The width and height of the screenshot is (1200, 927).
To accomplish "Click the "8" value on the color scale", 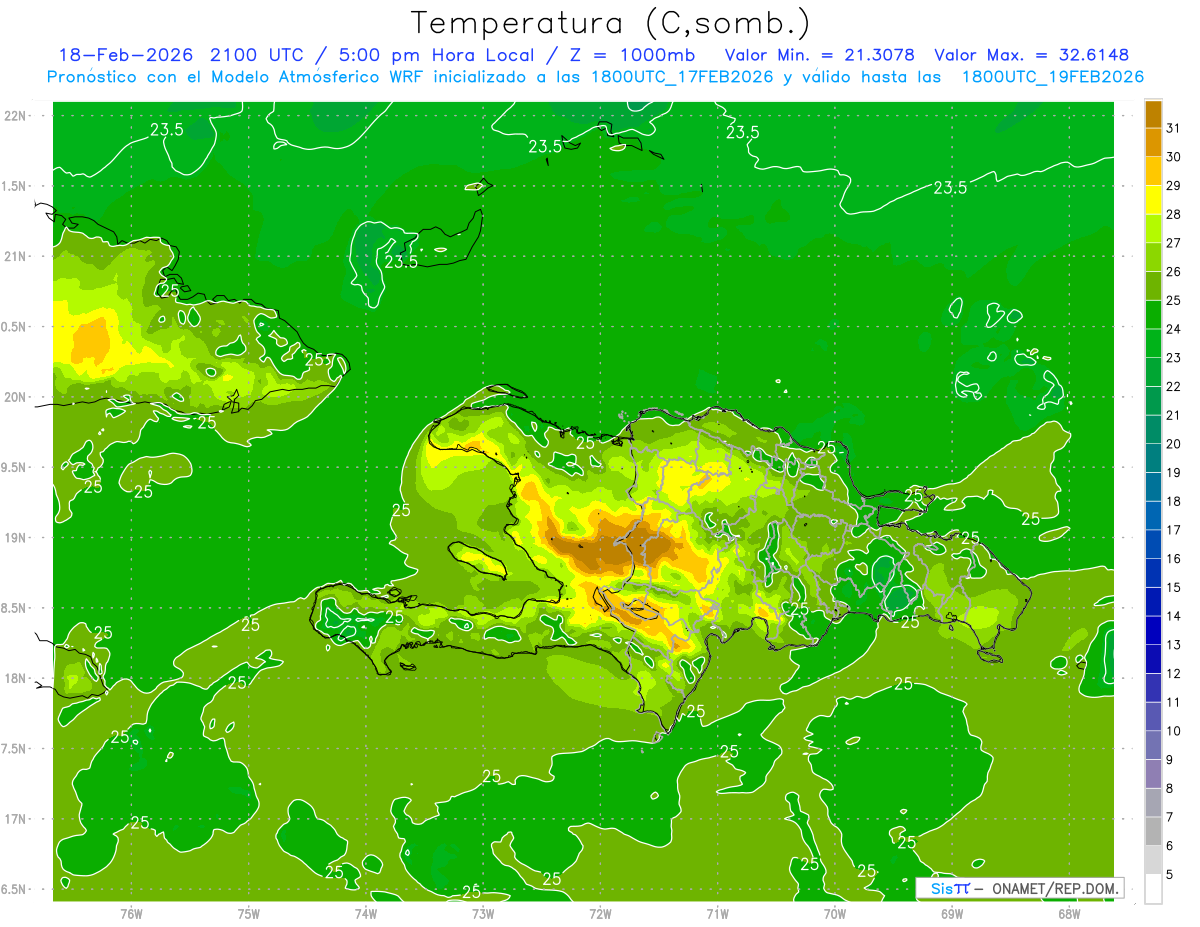I will [1171, 789].
